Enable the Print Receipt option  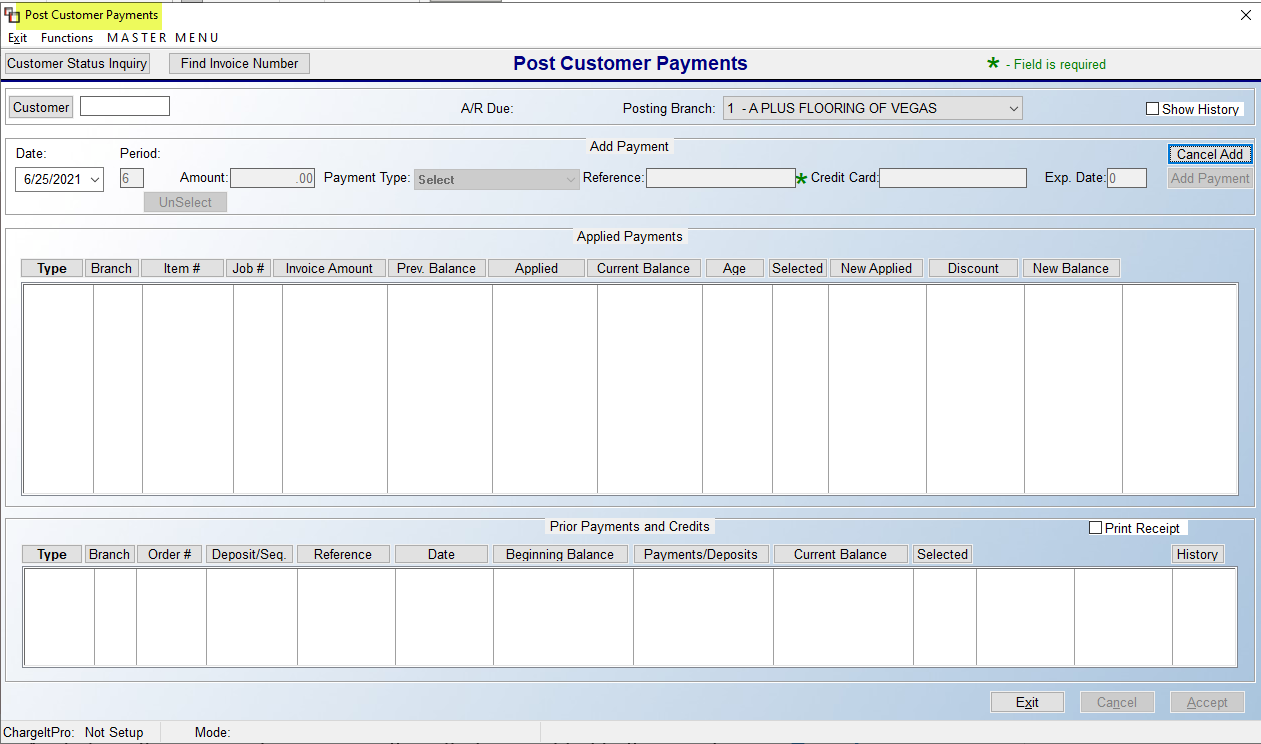(1095, 528)
